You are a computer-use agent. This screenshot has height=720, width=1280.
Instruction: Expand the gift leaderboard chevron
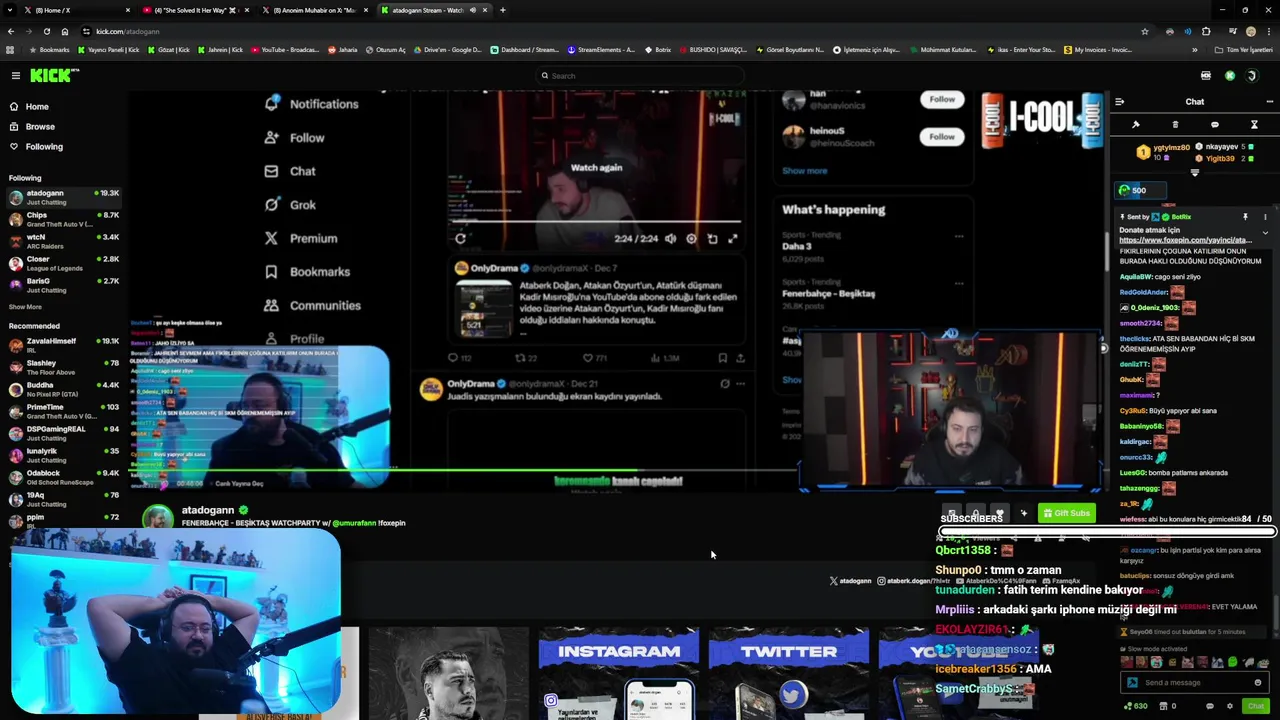coord(1194,172)
